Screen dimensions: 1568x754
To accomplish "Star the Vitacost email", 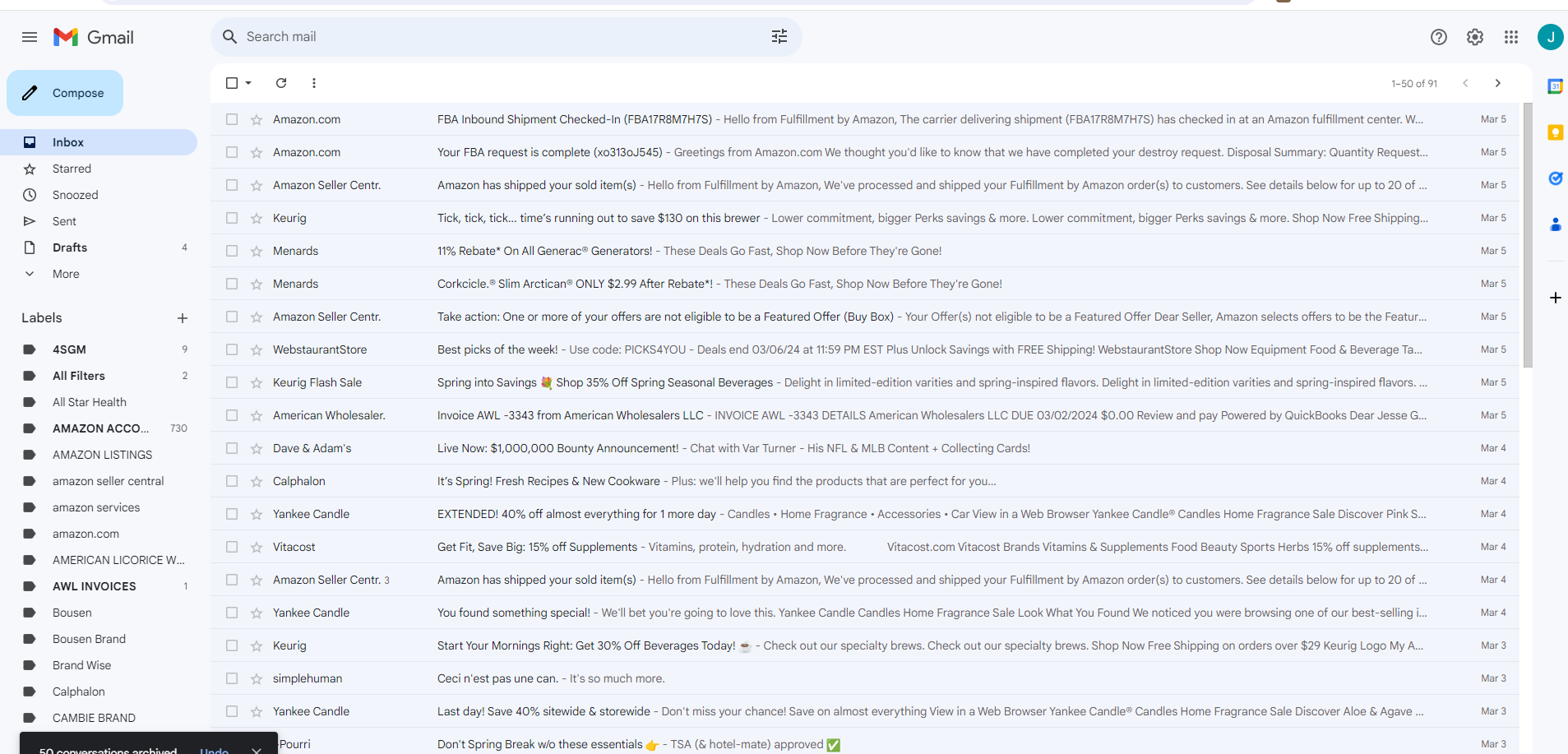I will (257, 547).
